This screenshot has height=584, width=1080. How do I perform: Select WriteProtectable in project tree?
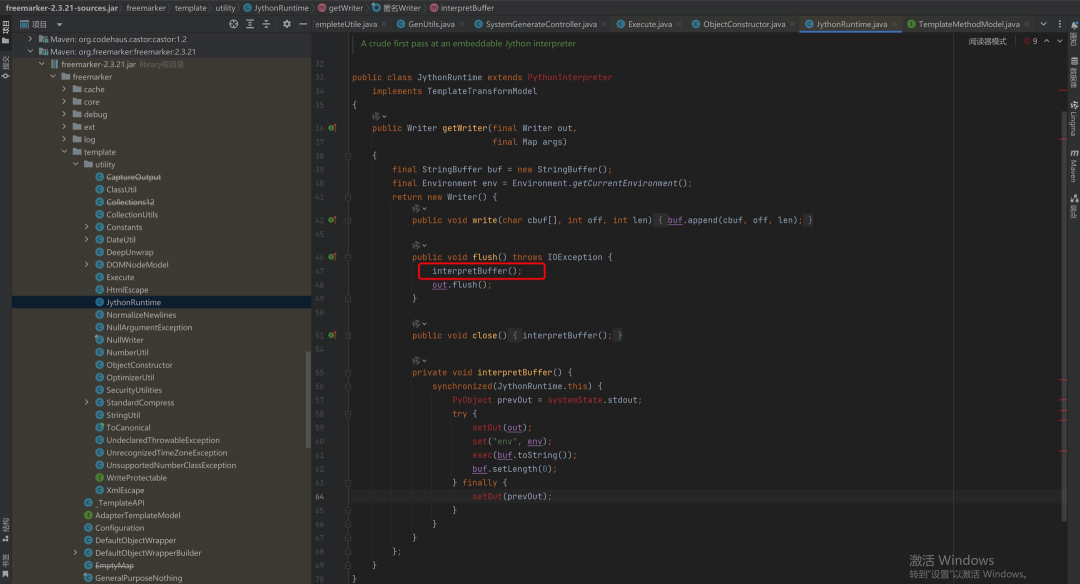coord(136,478)
